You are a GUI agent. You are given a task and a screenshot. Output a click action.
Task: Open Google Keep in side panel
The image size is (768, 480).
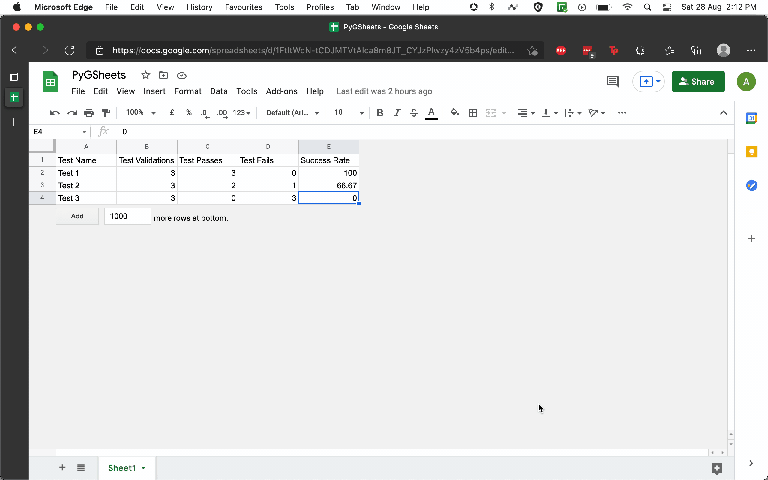point(752,151)
